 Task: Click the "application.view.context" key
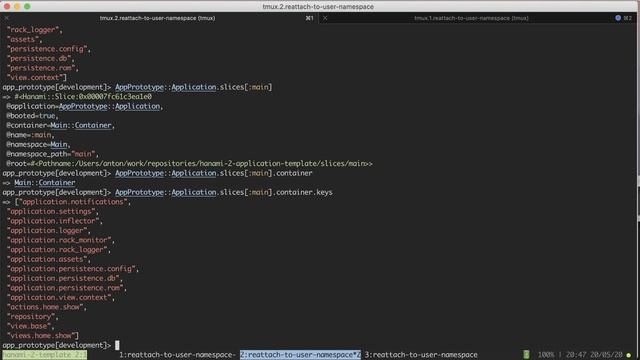coord(61,298)
